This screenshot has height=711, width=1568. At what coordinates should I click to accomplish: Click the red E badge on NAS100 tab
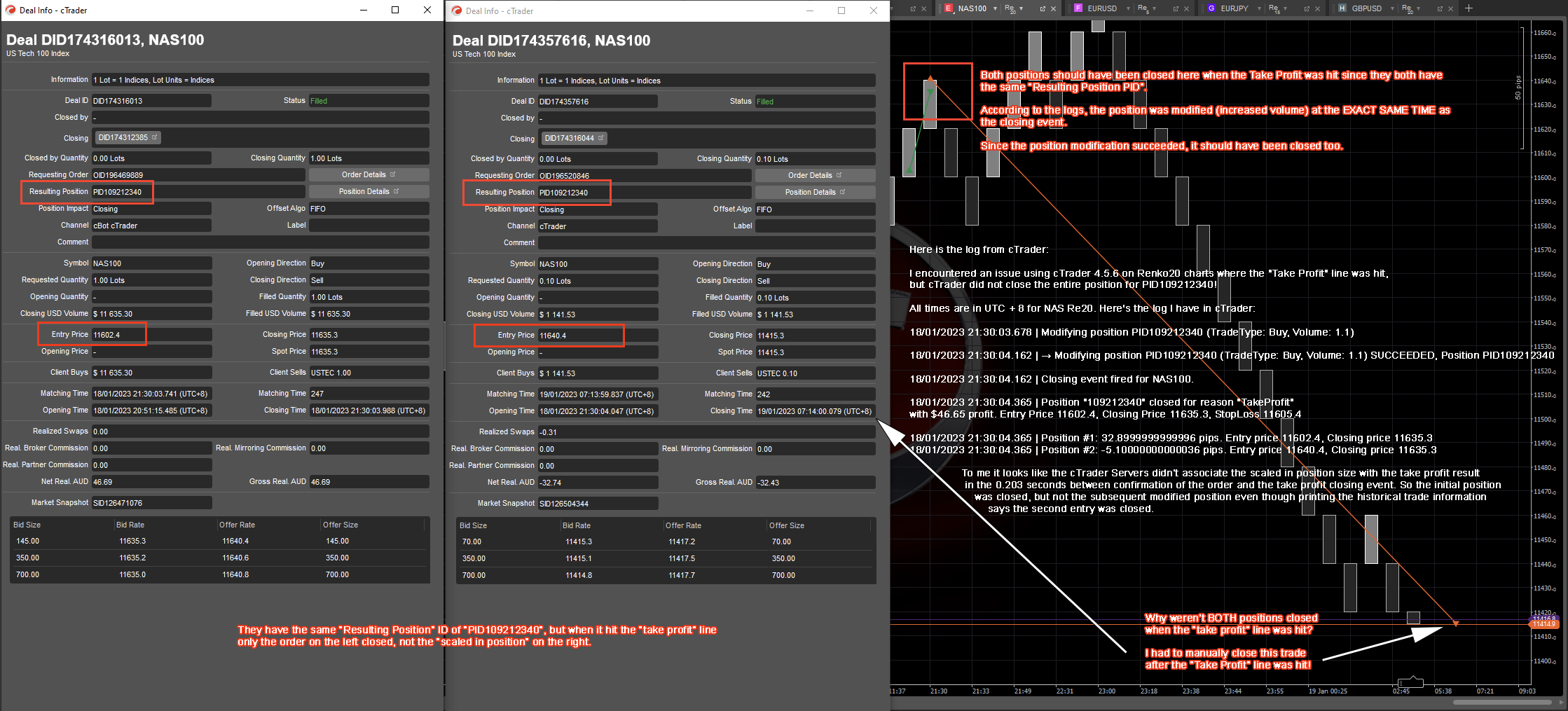click(949, 8)
